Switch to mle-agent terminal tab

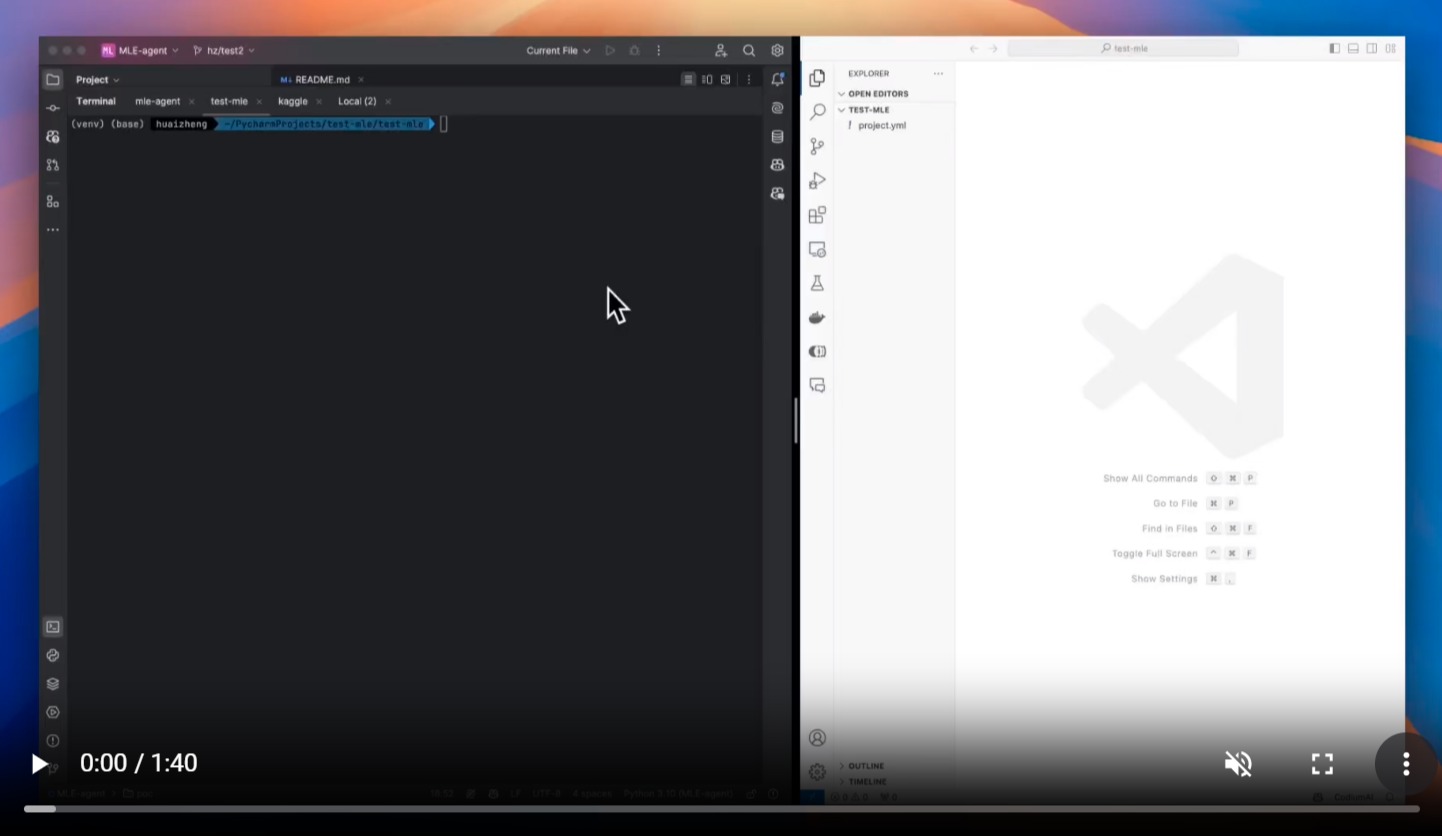157,101
